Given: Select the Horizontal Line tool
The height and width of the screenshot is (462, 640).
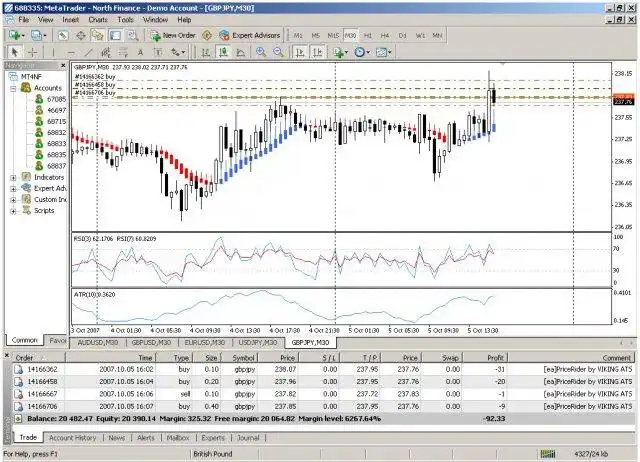Looking at the screenshot, I should point(71,52).
